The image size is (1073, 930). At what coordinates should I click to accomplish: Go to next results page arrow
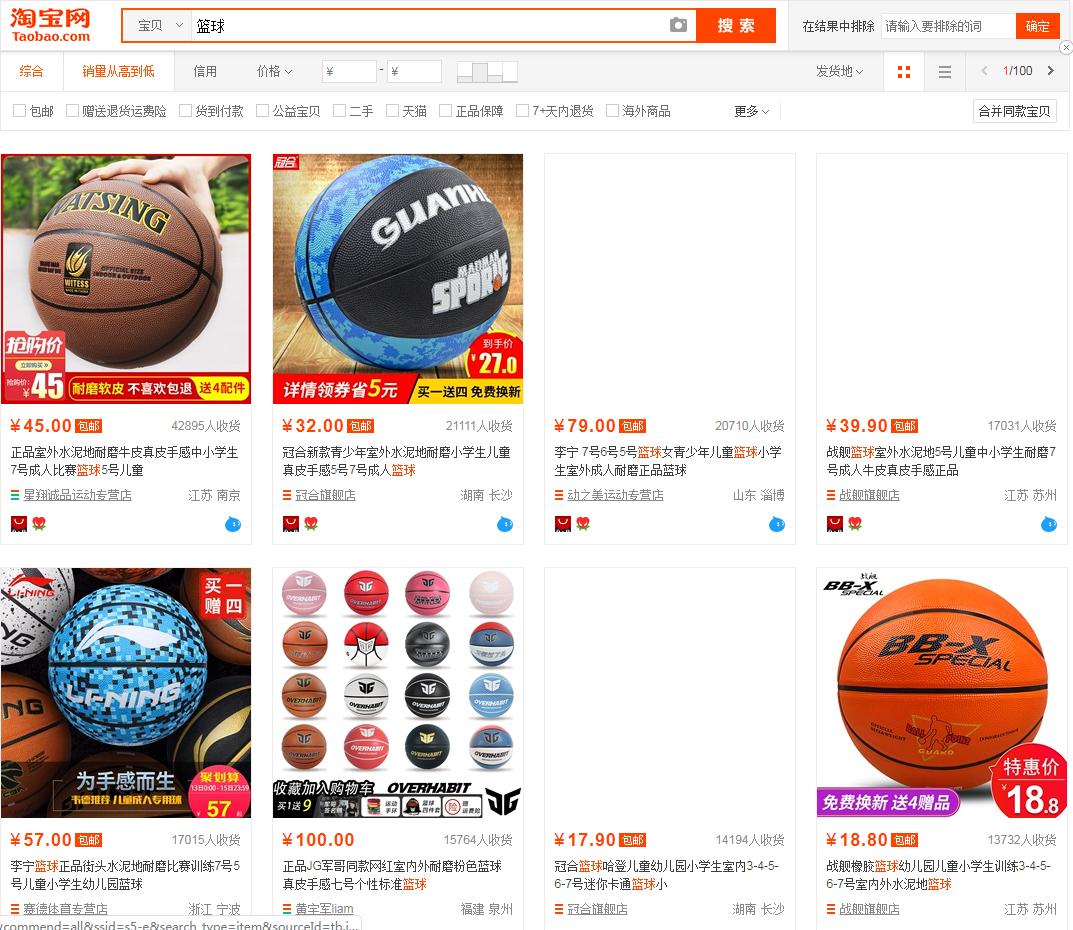[x=1050, y=70]
